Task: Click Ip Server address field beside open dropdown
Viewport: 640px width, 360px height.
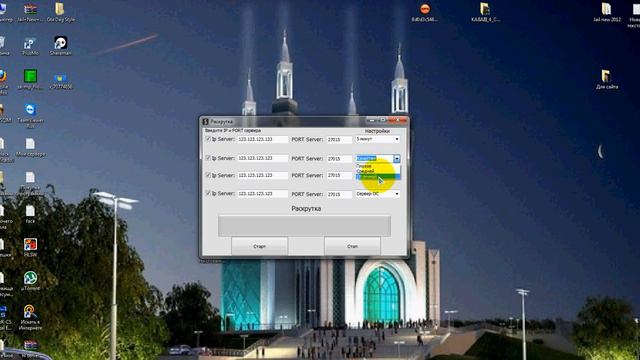Action: point(262,158)
